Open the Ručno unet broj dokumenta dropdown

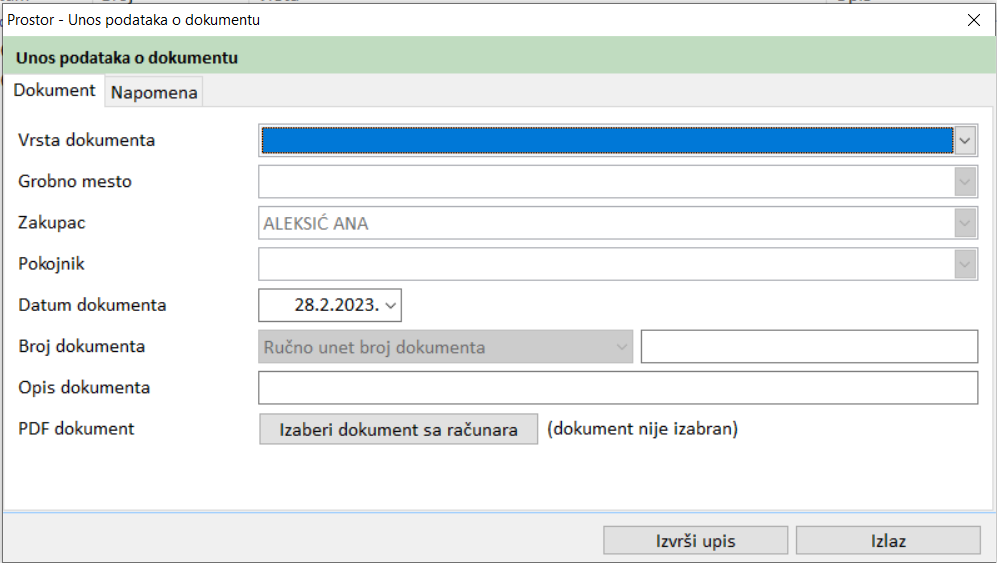622,347
